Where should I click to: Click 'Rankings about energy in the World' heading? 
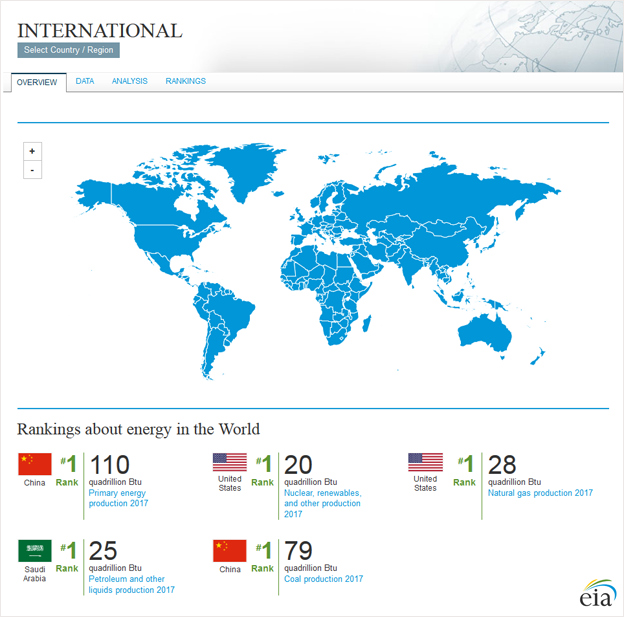pyautogui.click(x=138, y=430)
